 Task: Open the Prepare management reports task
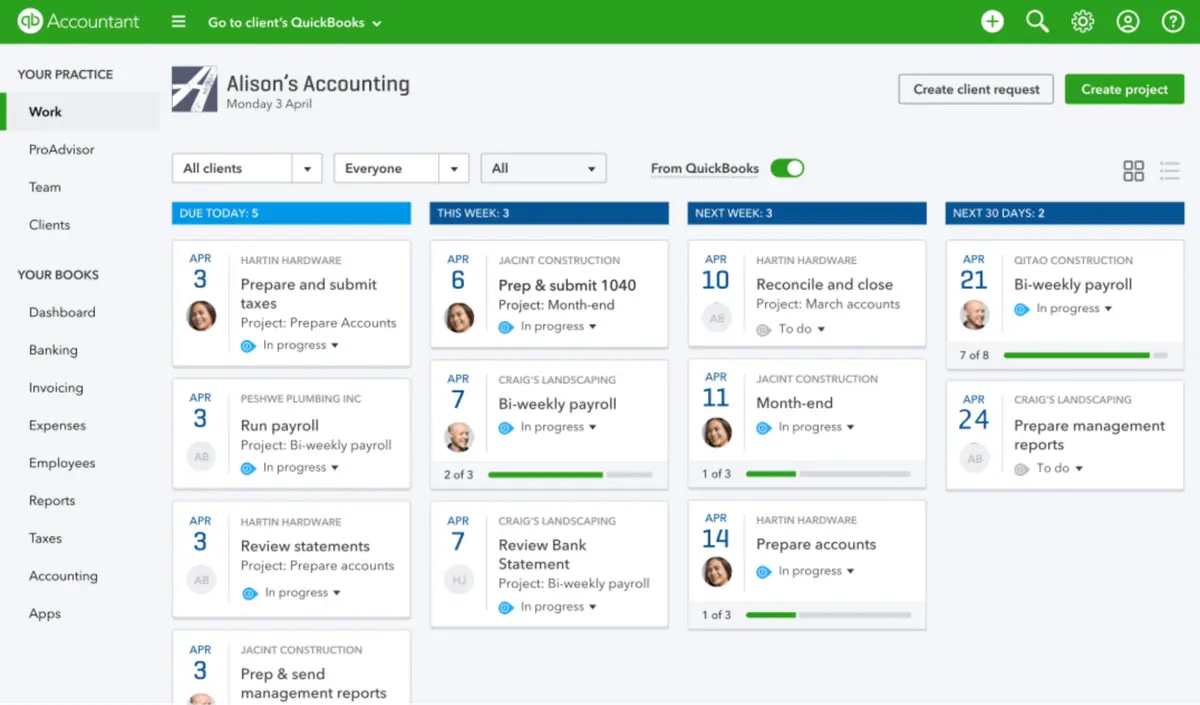(1089, 435)
